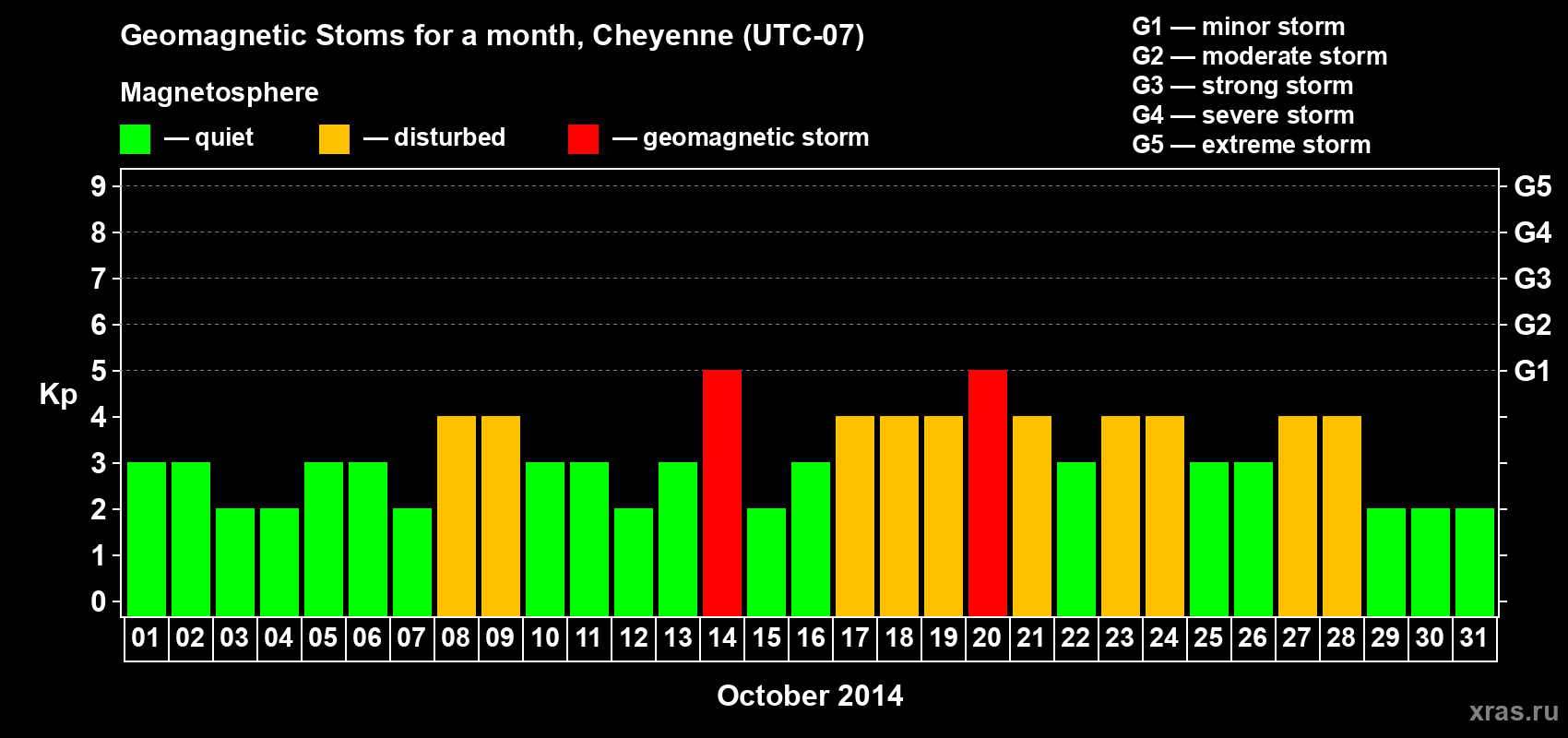Click the green bar for day 31

tap(1475, 562)
